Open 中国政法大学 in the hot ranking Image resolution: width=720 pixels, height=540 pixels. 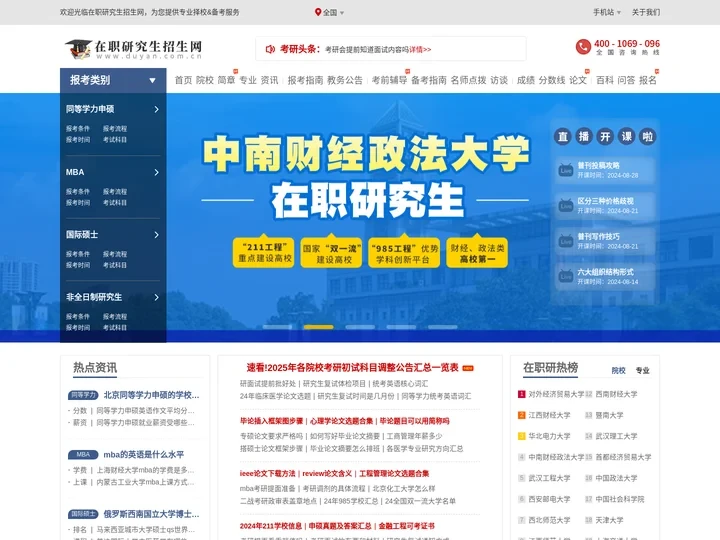pyautogui.click(x=616, y=478)
